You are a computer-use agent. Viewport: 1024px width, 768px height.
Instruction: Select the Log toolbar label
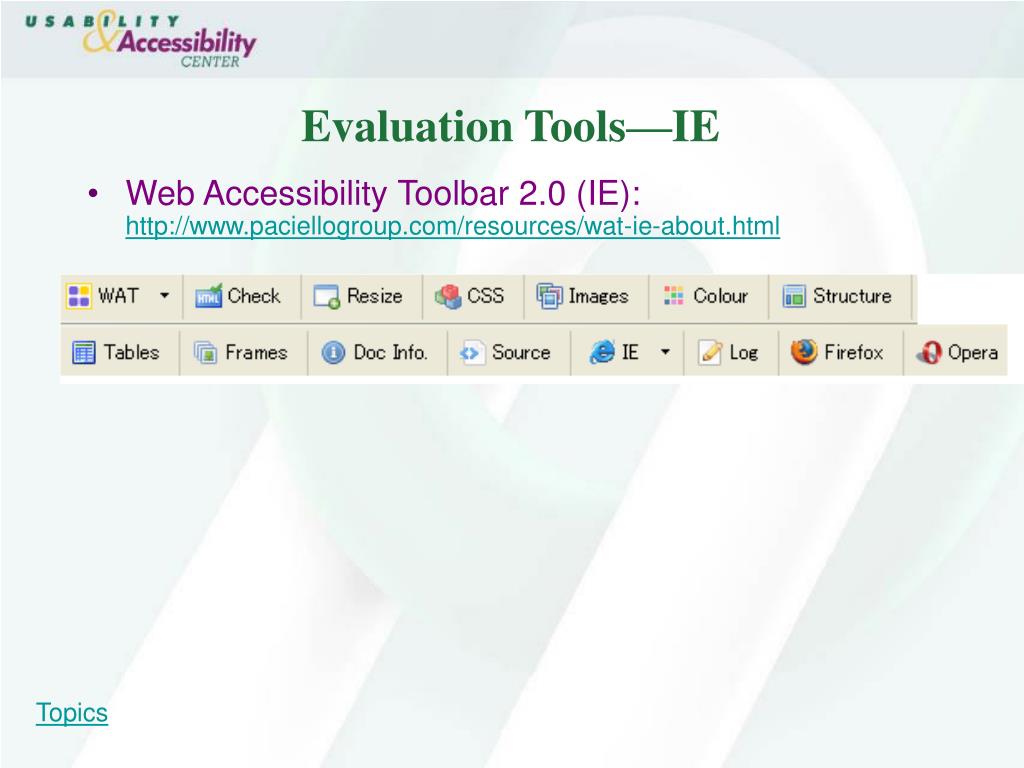coord(743,353)
